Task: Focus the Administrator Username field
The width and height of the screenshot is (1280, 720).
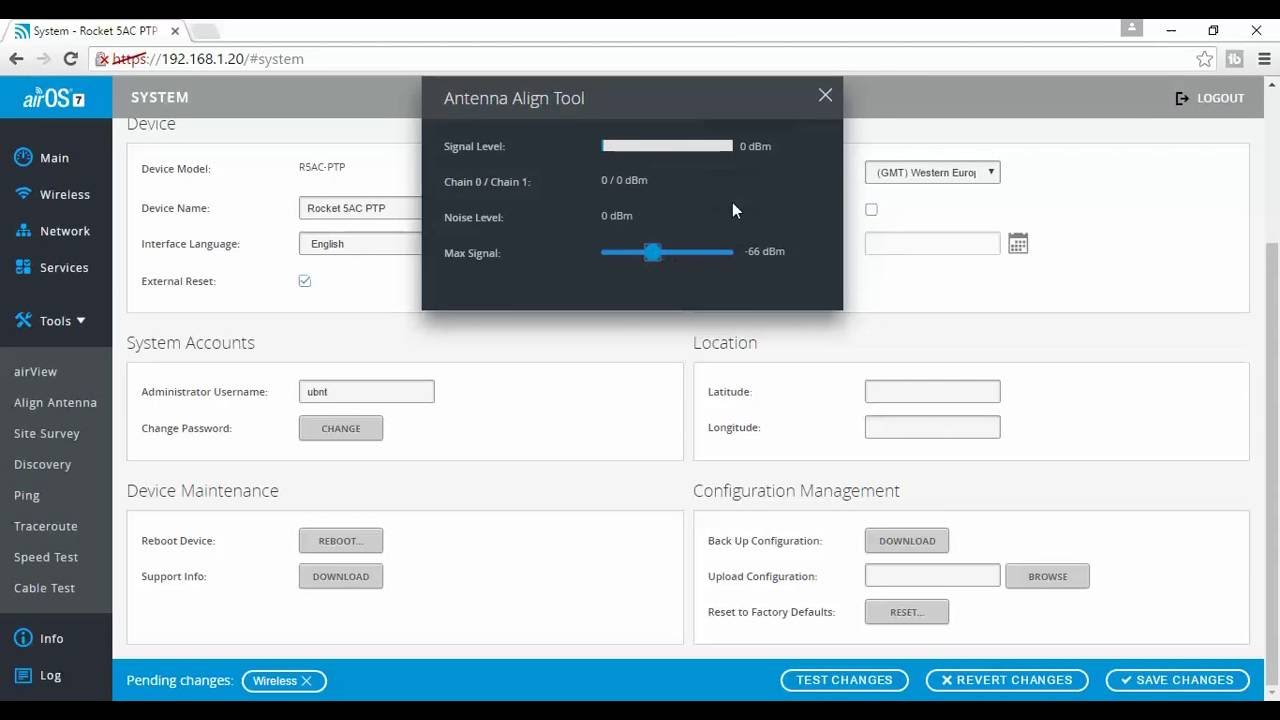Action: pos(366,392)
